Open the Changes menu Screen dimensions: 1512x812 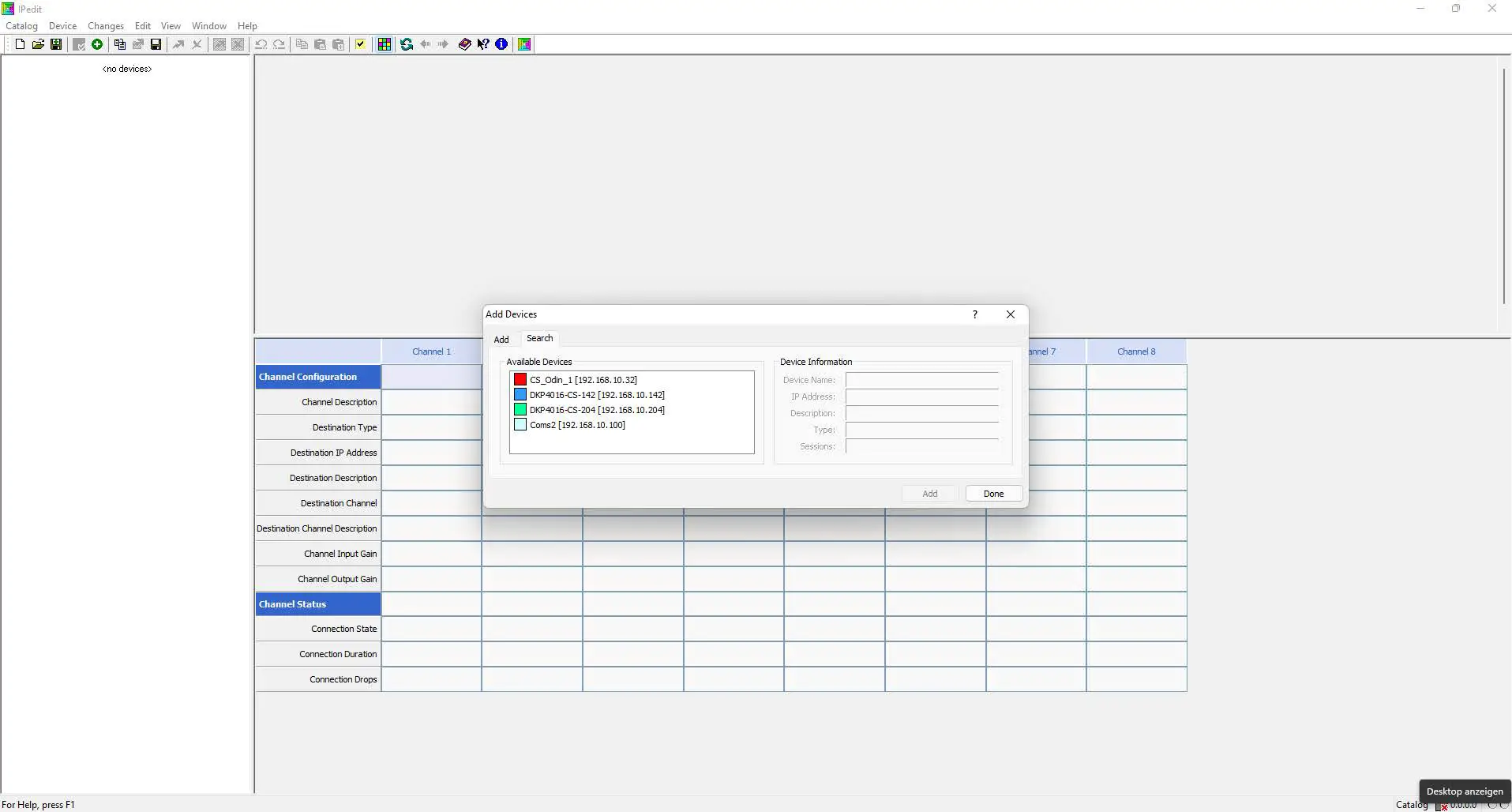106,26
